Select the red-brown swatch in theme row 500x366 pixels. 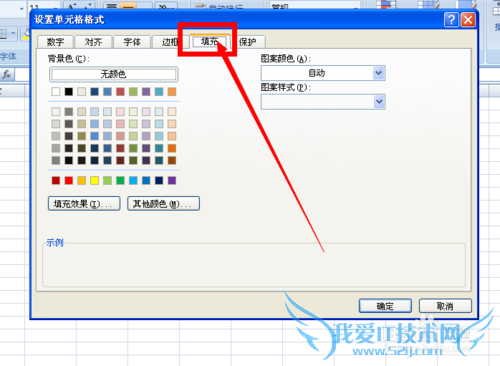click(x=120, y=91)
